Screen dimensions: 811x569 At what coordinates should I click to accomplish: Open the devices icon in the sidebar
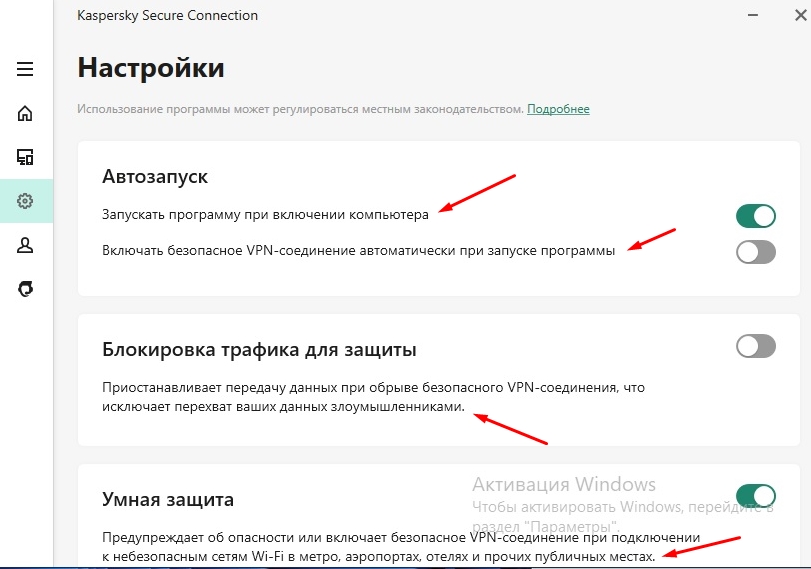pyautogui.click(x=25, y=157)
